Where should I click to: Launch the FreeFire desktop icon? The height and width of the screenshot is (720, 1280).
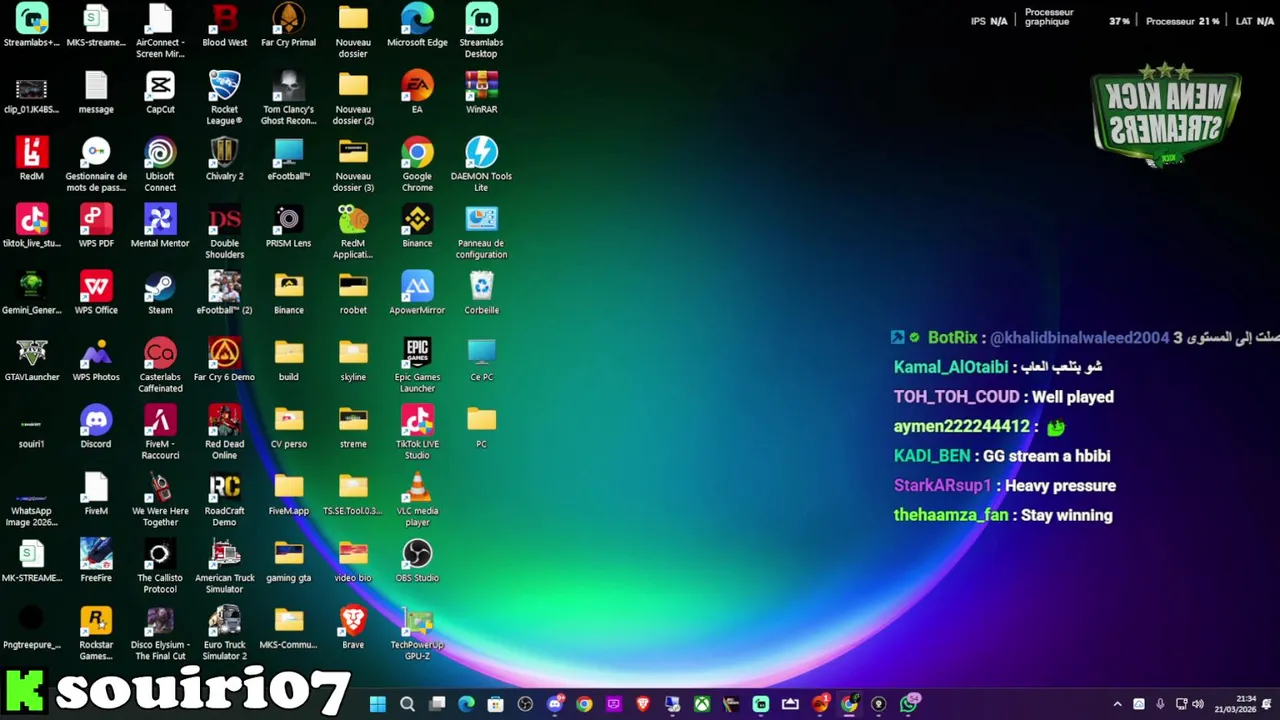pyautogui.click(x=96, y=562)
